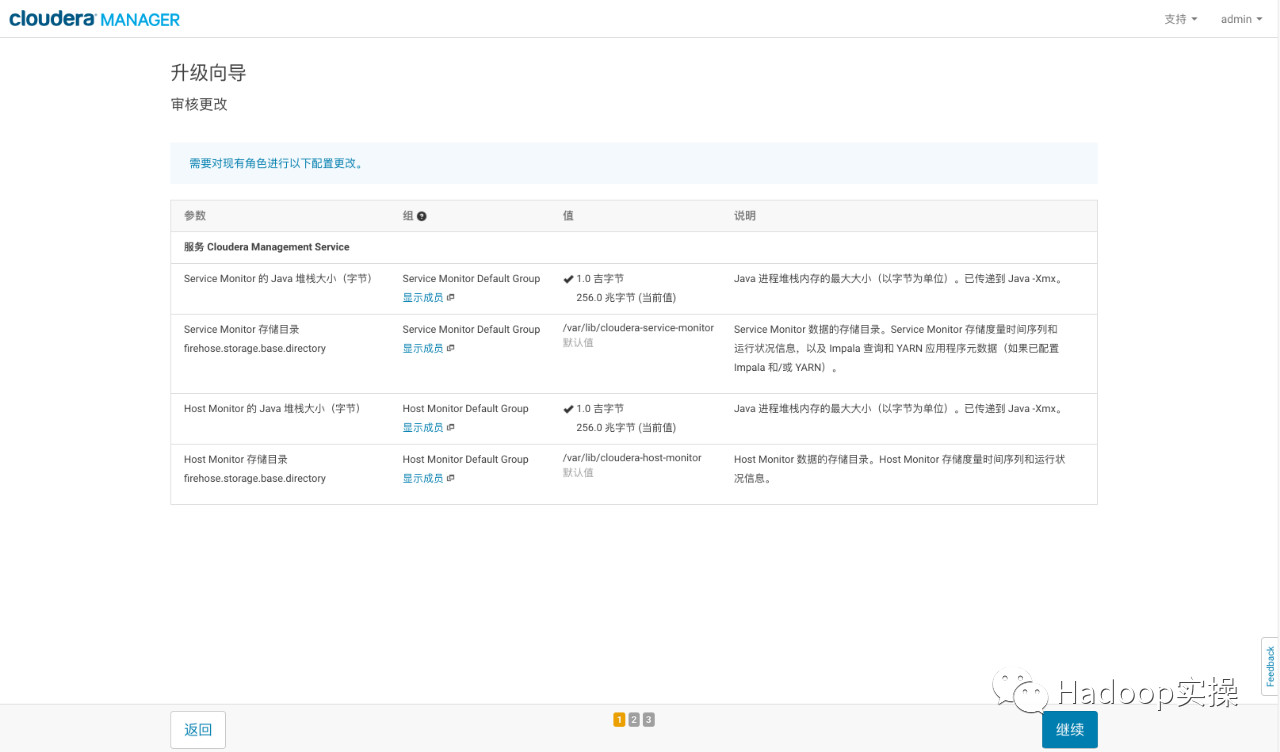Open the 支持 dropdown menu
1280x752 pixels.
1180,19
